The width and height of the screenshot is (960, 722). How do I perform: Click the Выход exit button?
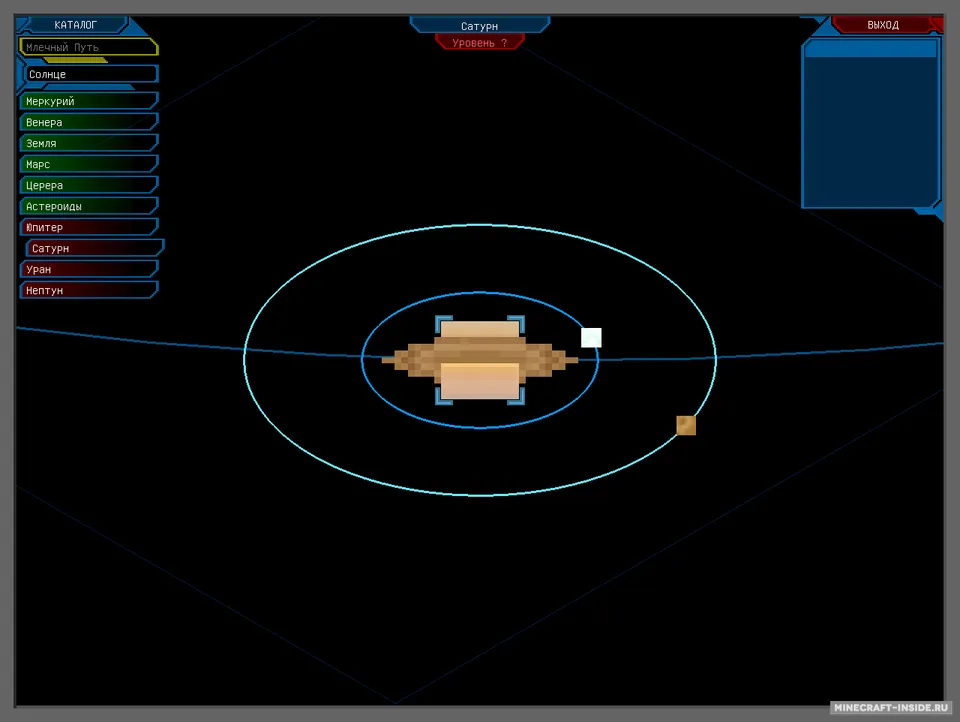point(882,25)
